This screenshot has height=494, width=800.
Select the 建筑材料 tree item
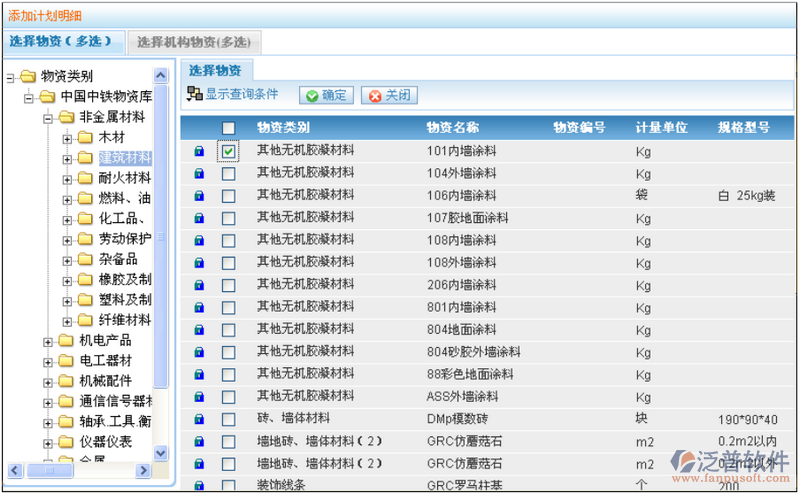125,158
